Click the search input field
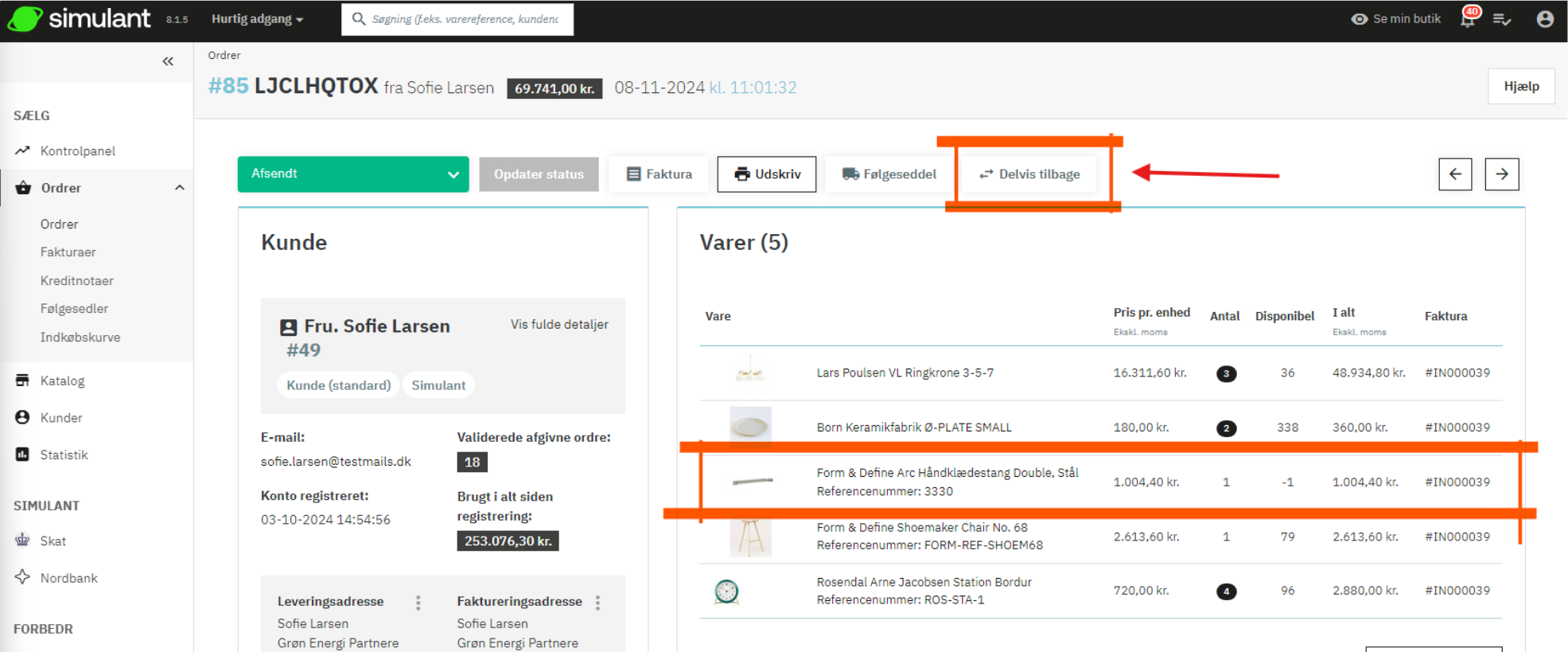This screenshot has width=1568, height=652. 465,19
